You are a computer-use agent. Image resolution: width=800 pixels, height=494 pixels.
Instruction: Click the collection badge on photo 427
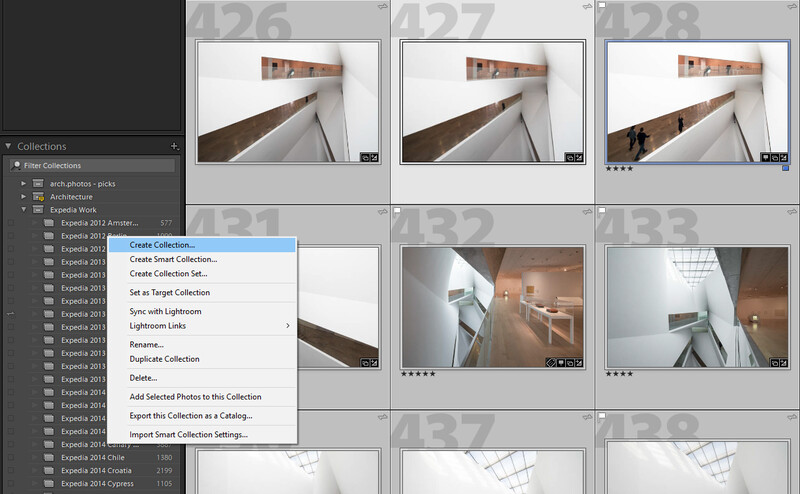(x=569, y=158)
